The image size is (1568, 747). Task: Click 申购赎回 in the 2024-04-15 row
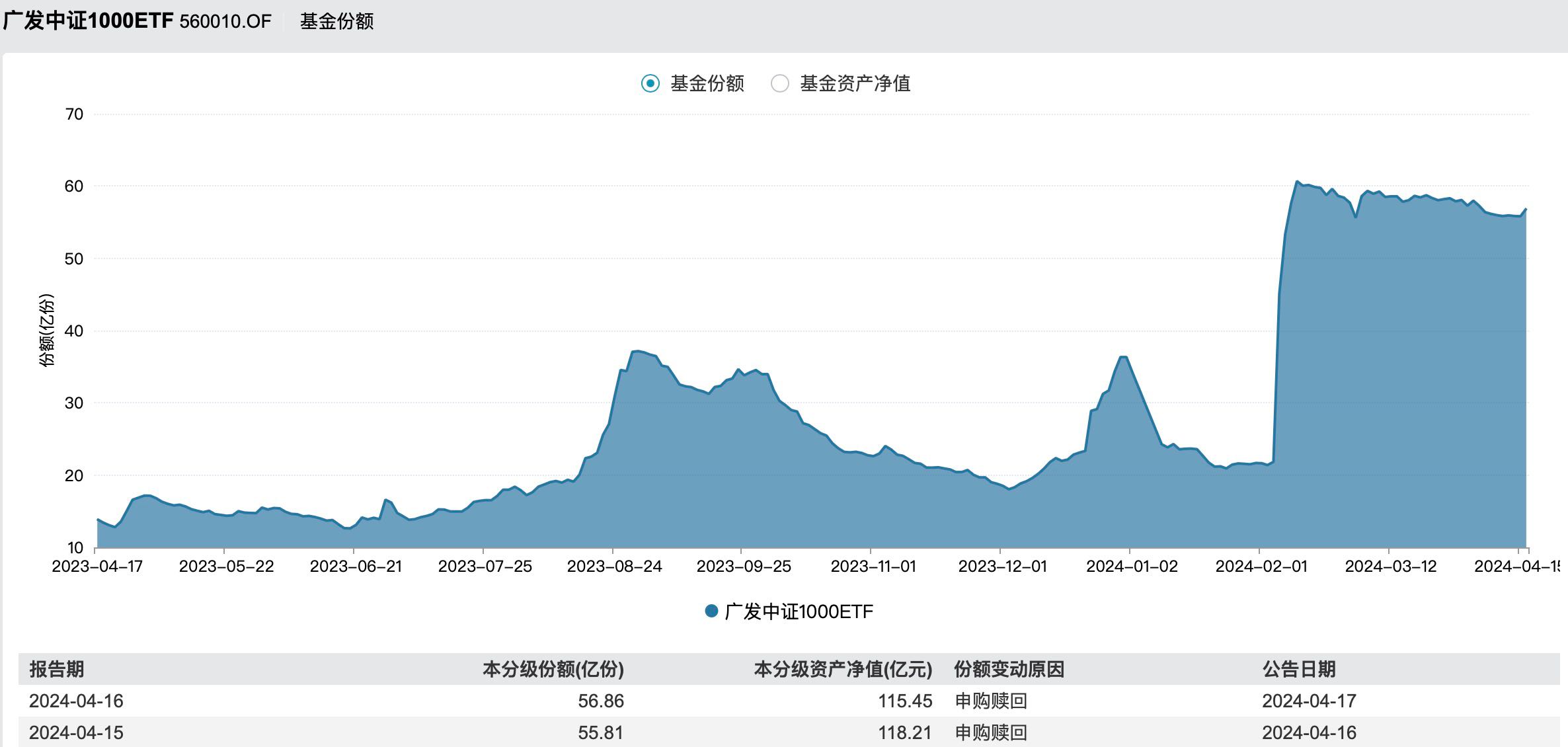point(991,732)
